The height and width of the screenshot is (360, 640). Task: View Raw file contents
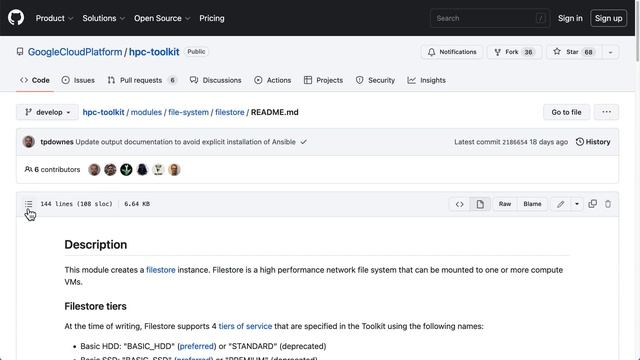[x=505, y=204]
